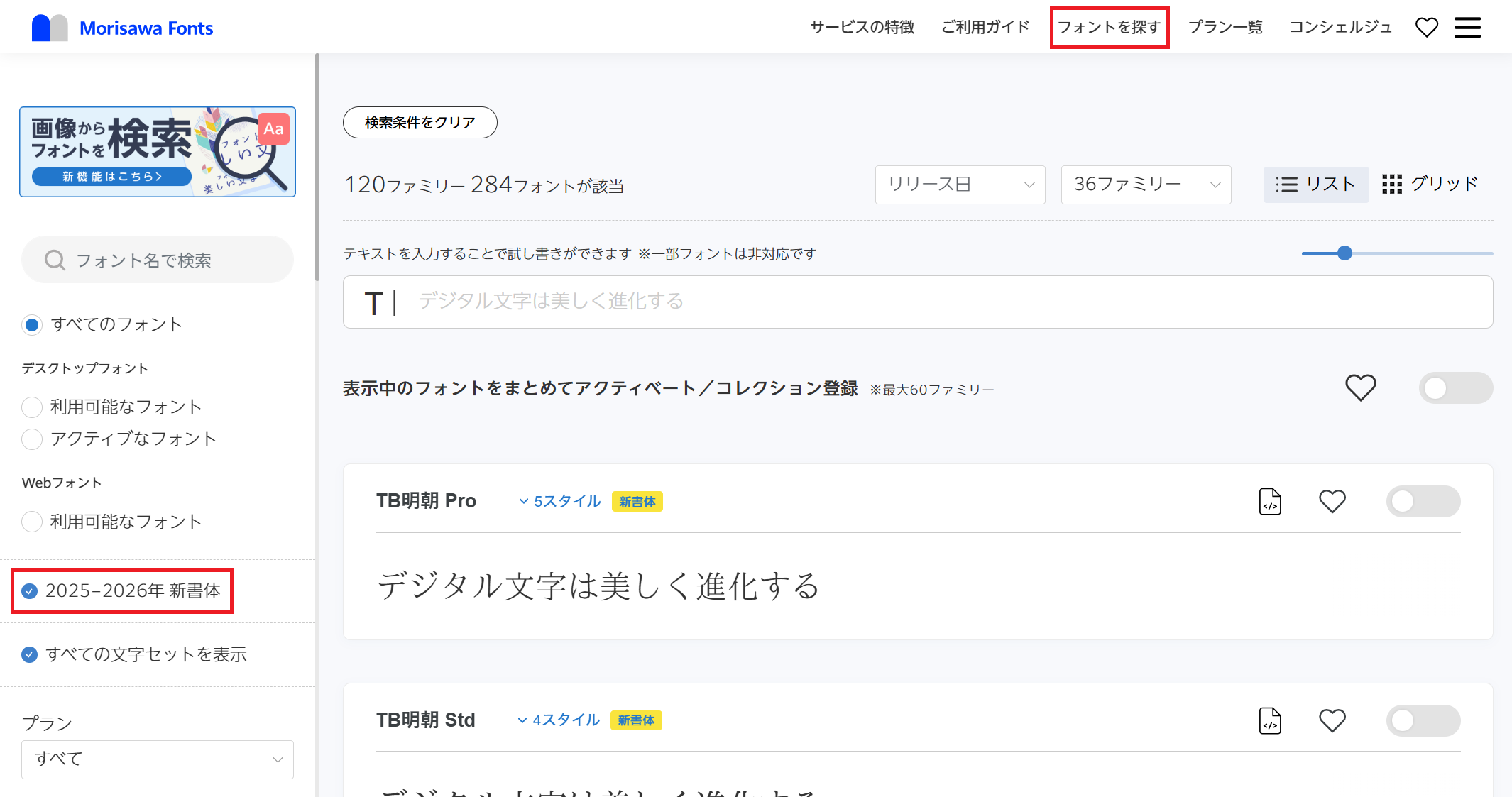Viewport: 1512px width, 797px height.
Task: Click 新書体 badge on TB明朝 Std
Action: (x=636, y=720)
